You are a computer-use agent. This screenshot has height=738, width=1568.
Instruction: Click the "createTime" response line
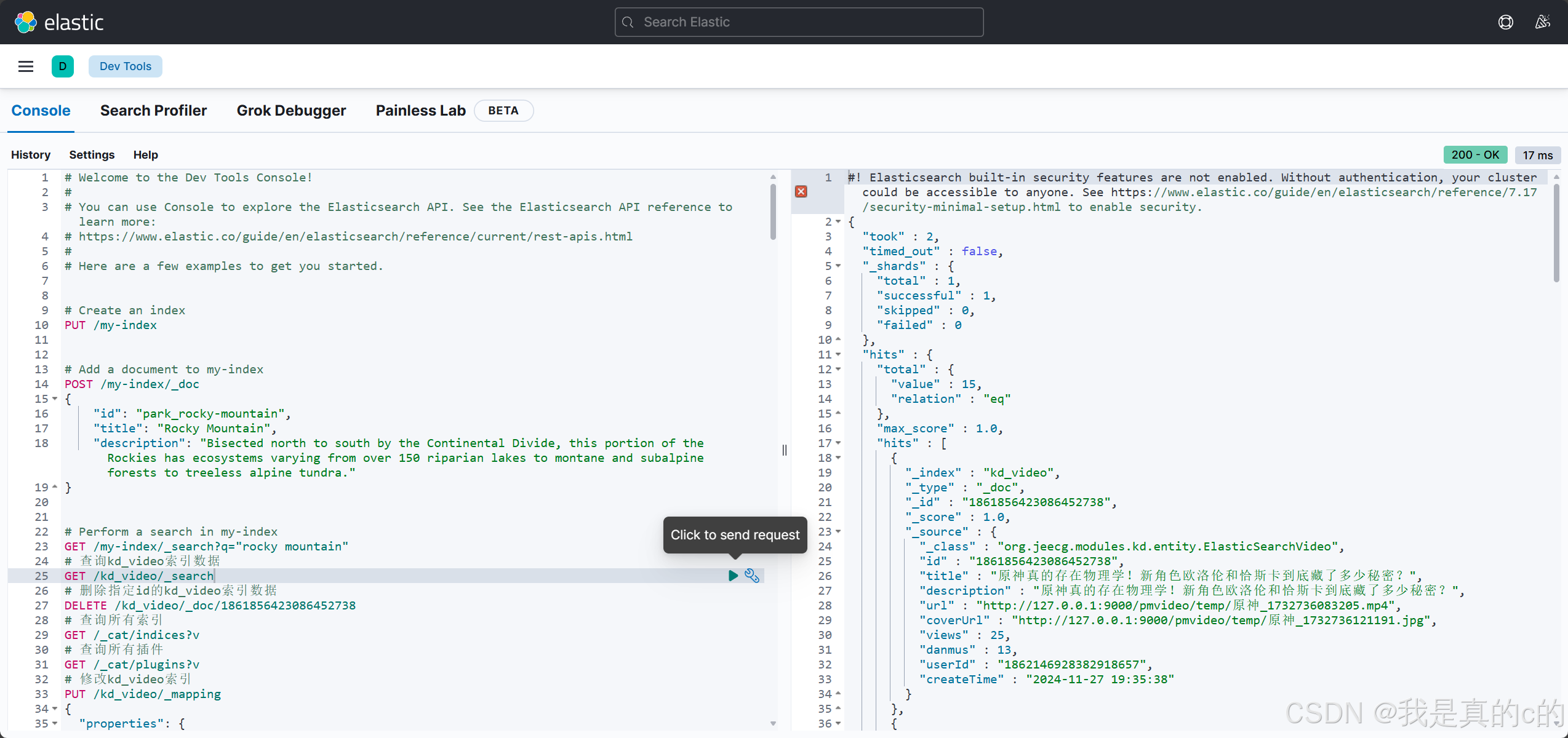tap(1047, 680)
